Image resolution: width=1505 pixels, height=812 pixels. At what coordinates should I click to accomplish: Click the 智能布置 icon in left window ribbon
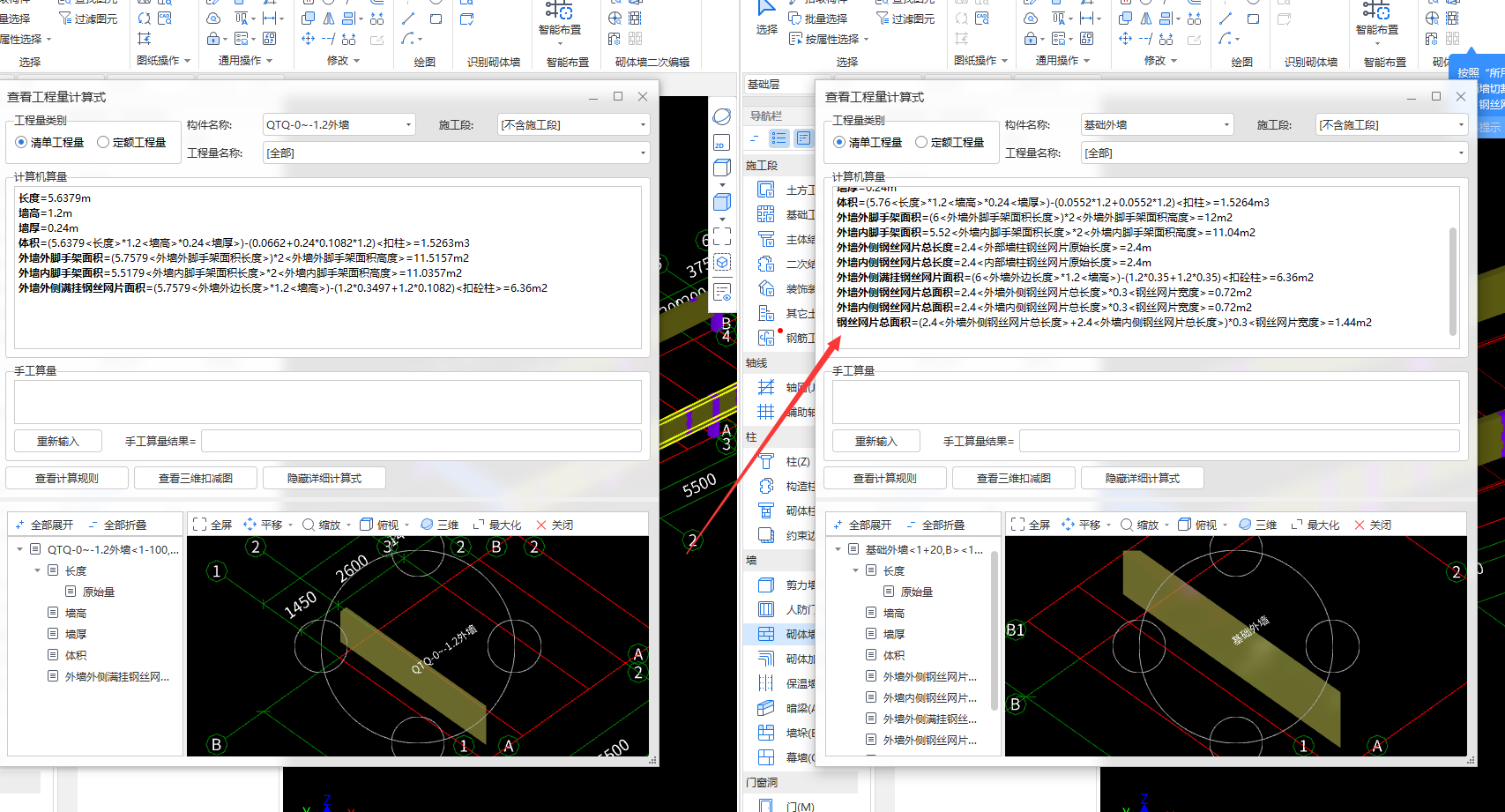coord(559,11)
